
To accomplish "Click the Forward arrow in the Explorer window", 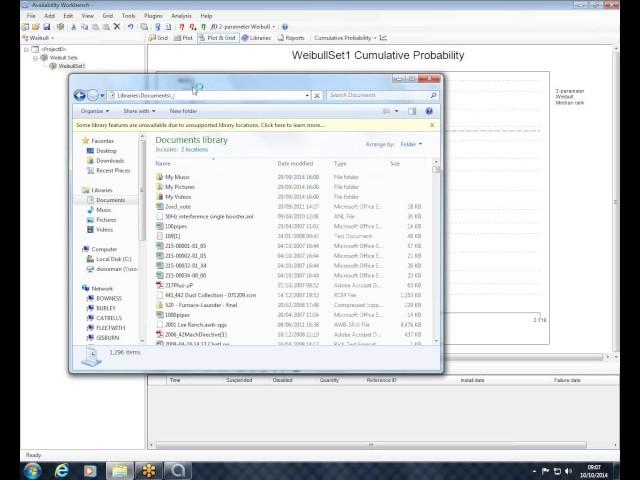I will point(93,96).
